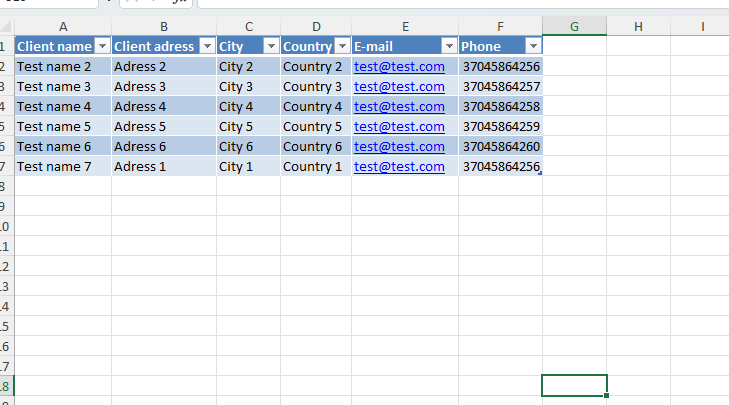Select cell Adress 2
The width and height of the screenshot is (729, 405).
point(164,66)
